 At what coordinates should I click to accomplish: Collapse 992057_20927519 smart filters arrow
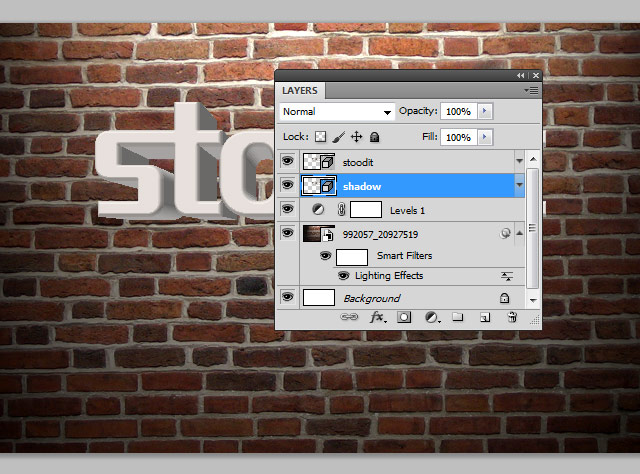[x=519, y=233]
